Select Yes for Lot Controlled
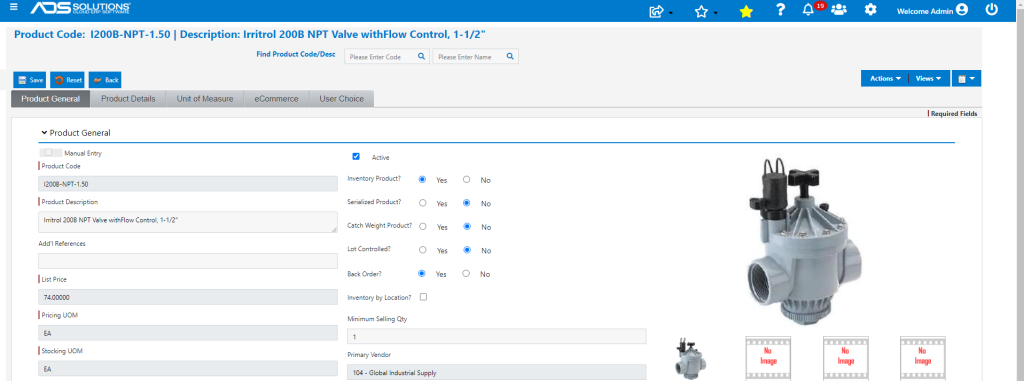The height and width of the screenshot is (381, 1024). pyautogui.click(x=423, y=250)
